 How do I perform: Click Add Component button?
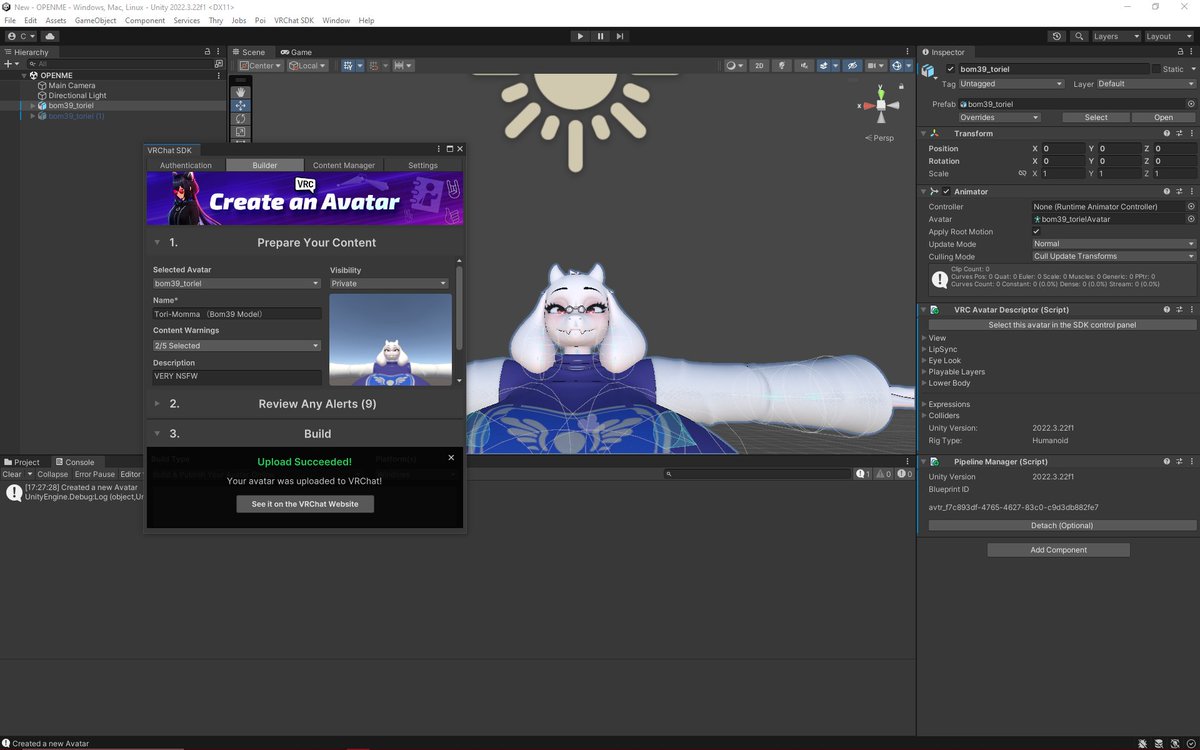coord(1058,550)
